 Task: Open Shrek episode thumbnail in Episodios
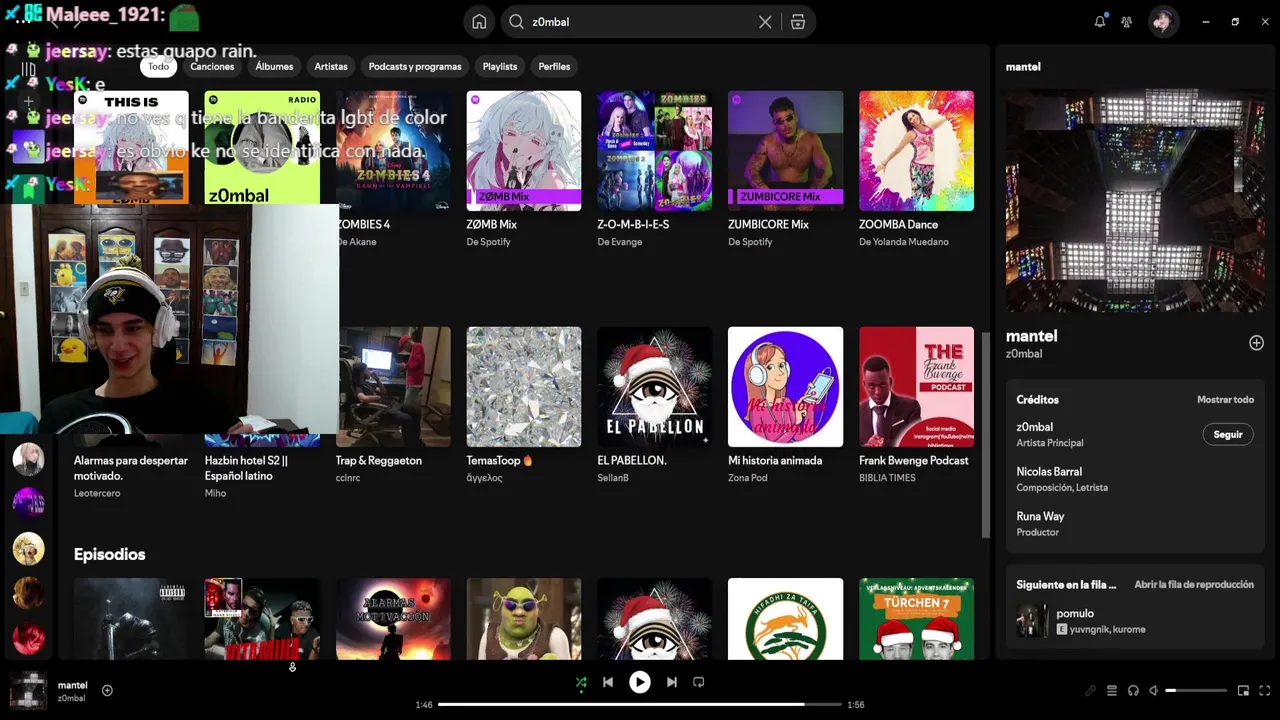click(x=524, y=619)
